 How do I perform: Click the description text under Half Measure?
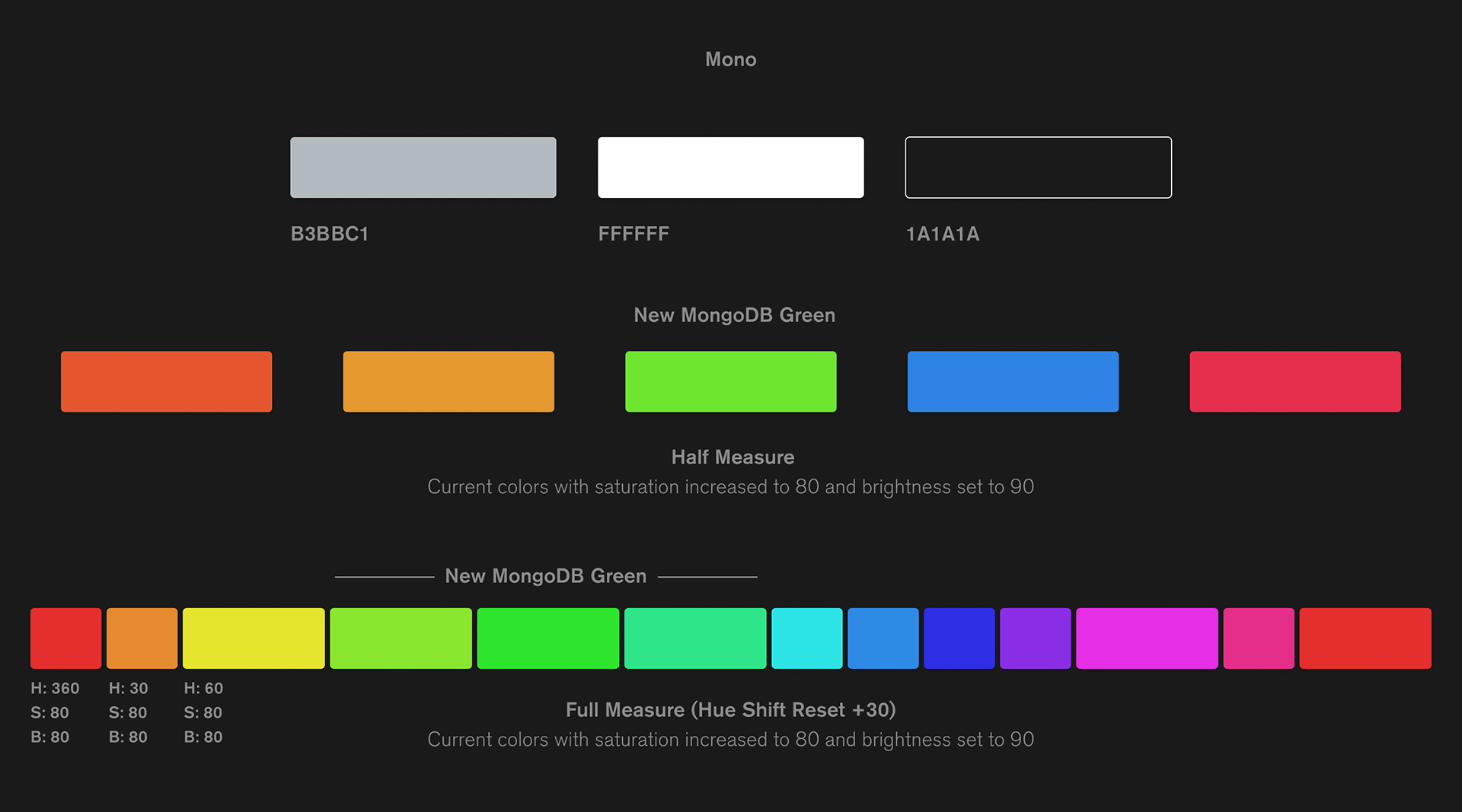pos(731,487)
